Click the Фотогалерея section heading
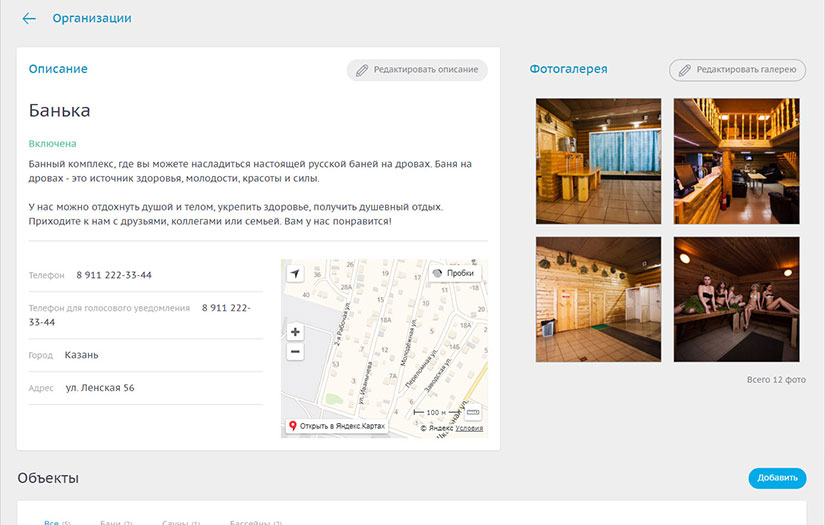 click(568, 69)
